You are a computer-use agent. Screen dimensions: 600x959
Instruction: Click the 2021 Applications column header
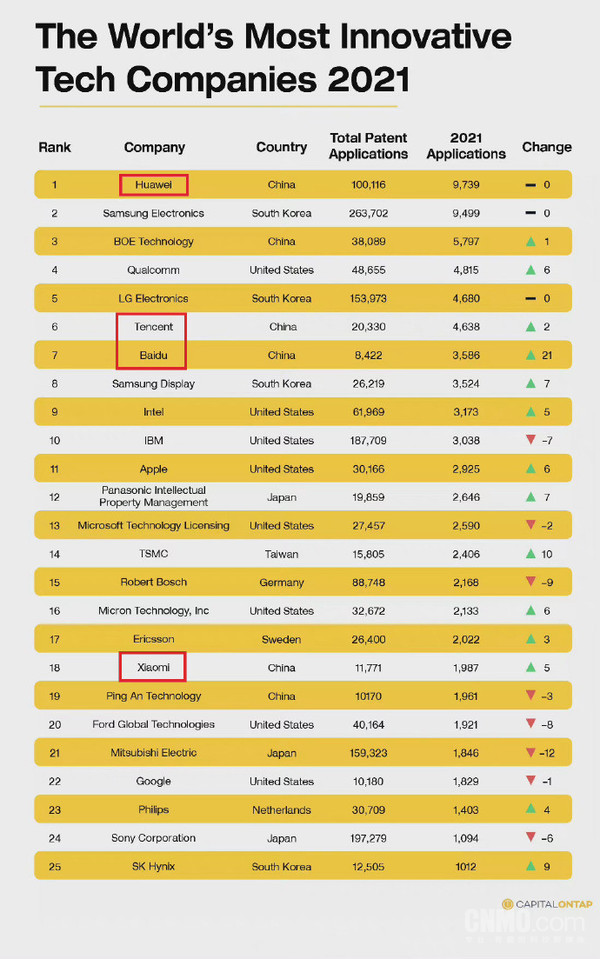tap(466, 146)
